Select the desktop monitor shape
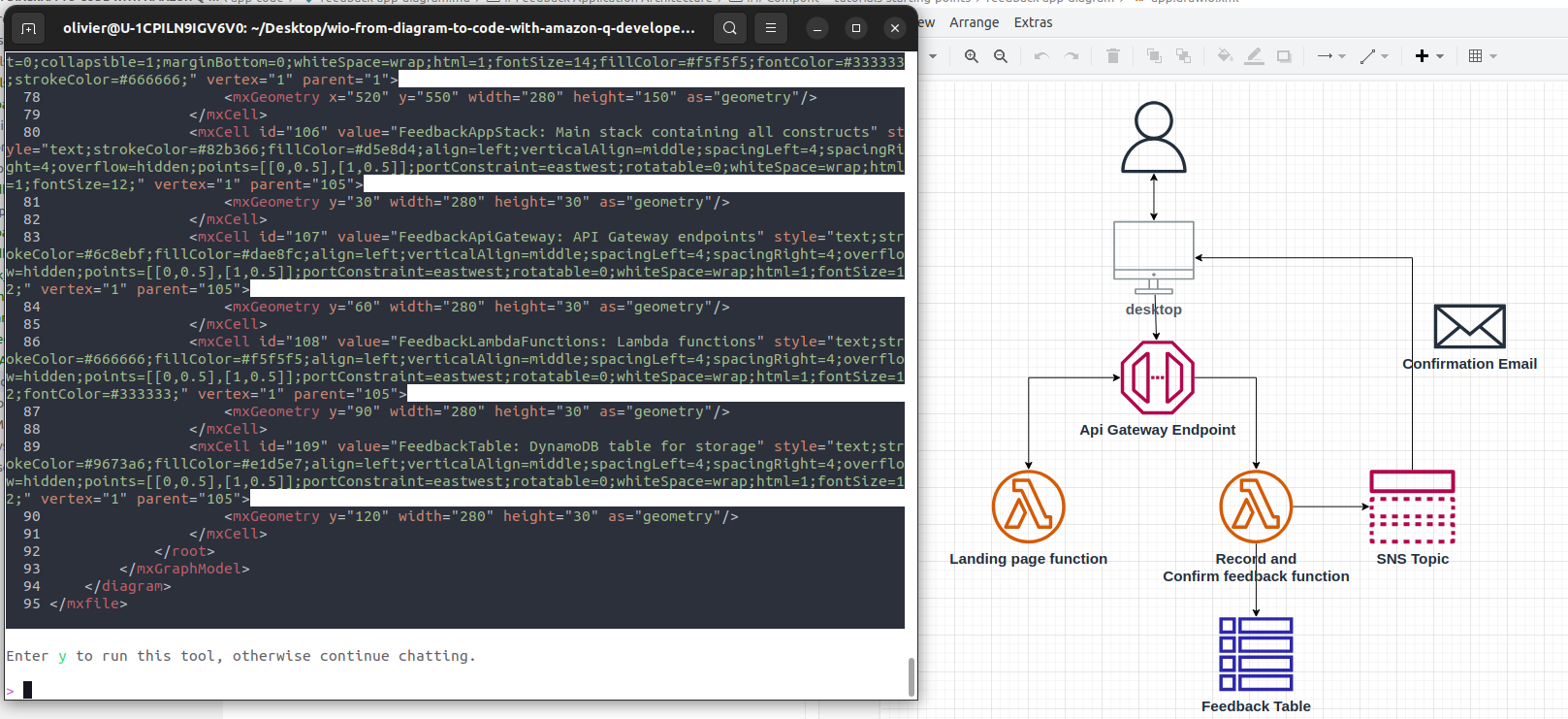 click(1154, 257)
